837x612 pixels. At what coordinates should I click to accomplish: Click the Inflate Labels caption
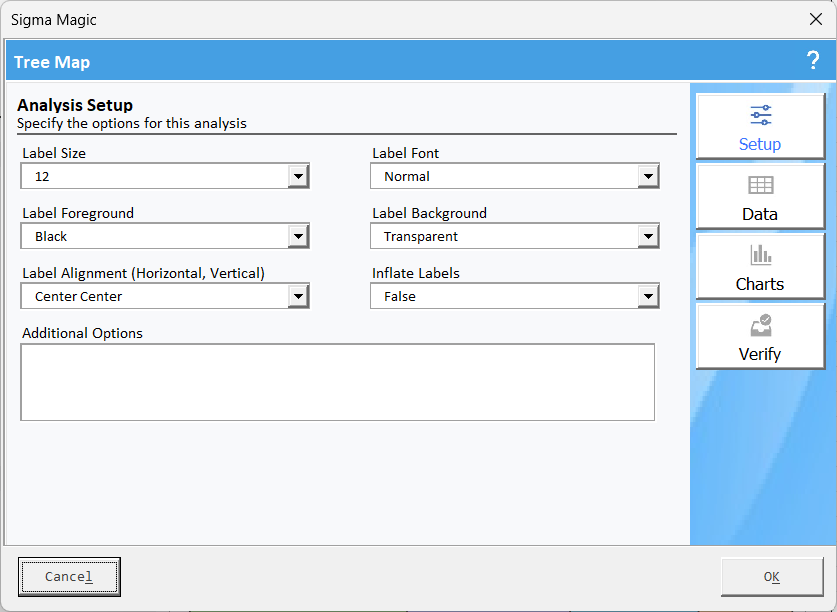tap(416, 273)
